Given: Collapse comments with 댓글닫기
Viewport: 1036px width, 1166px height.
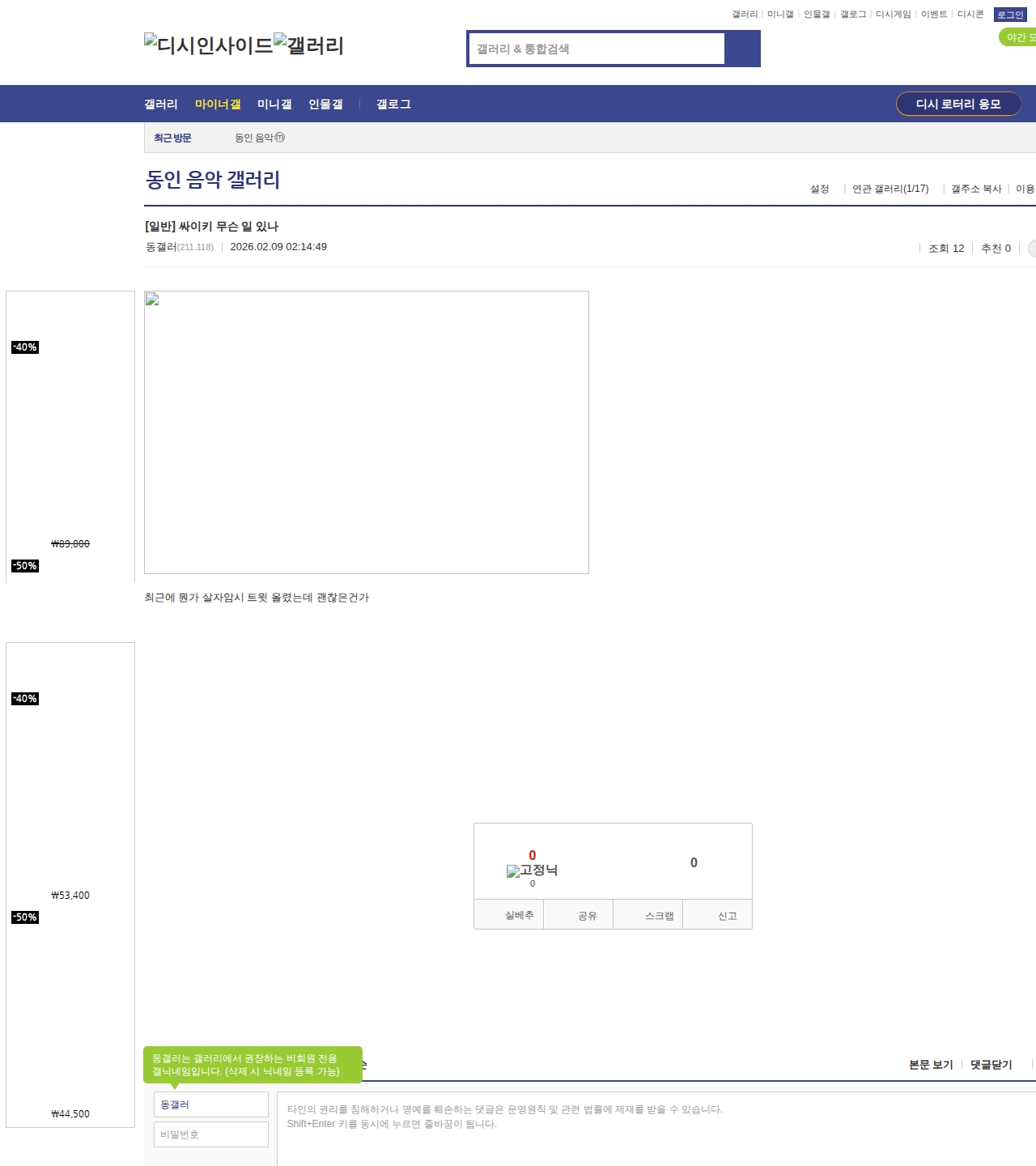Looking at the screenshot, I should 991,1065.
